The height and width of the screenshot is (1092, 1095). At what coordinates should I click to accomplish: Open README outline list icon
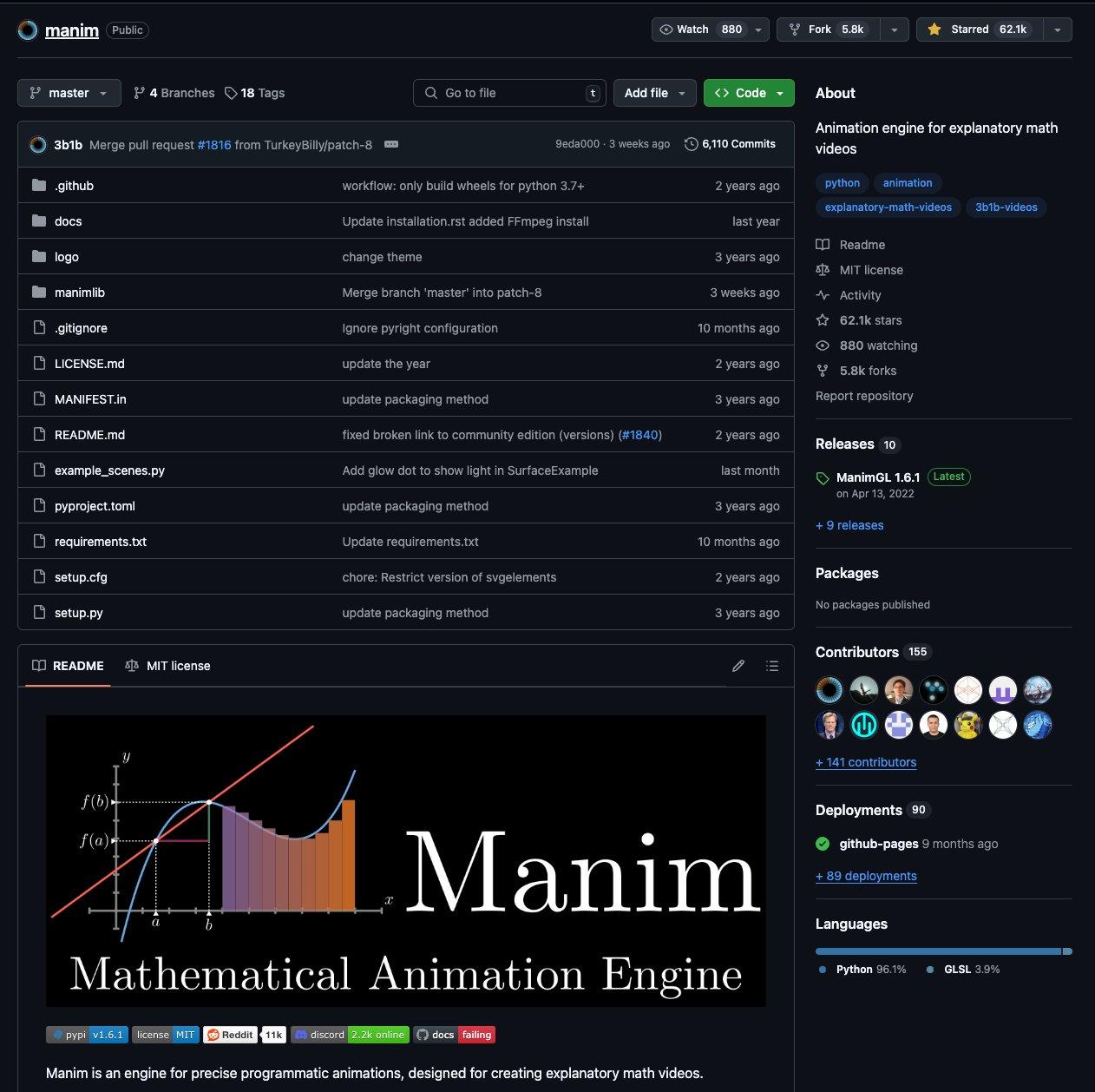coord(772,666)
